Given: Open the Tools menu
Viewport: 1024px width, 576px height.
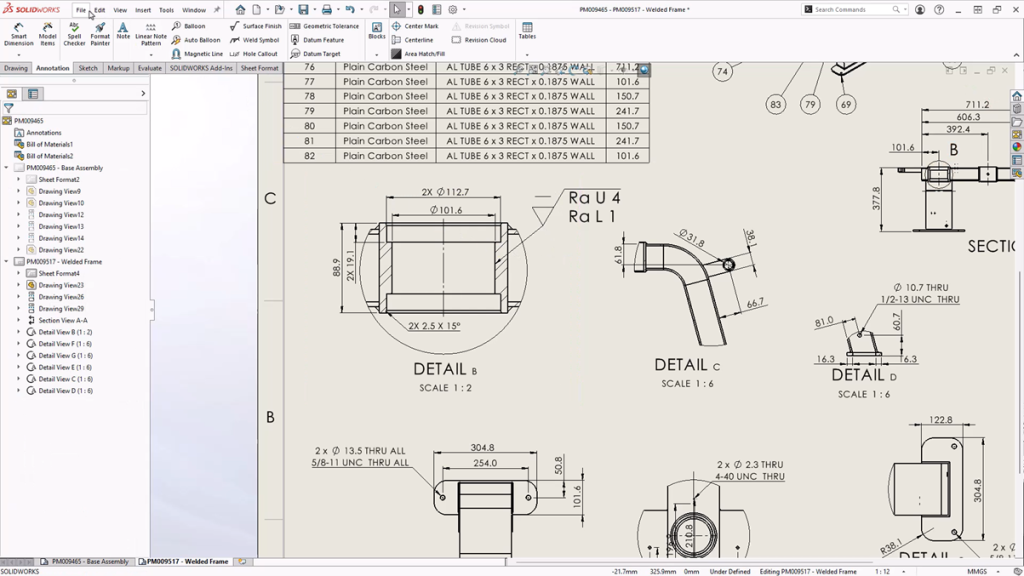Looking at the screenshot, I should pos(167,10).
